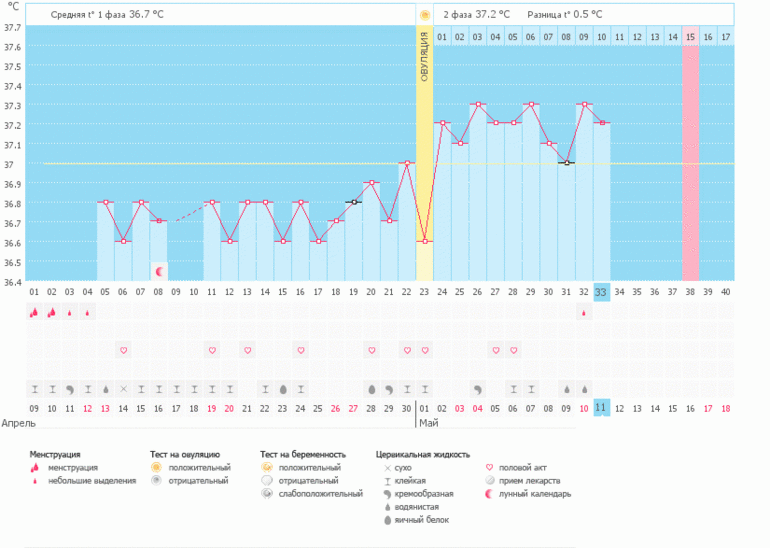
Task: Click the sun icon beside 2 фаза
Action: click(x=425, y=15)
